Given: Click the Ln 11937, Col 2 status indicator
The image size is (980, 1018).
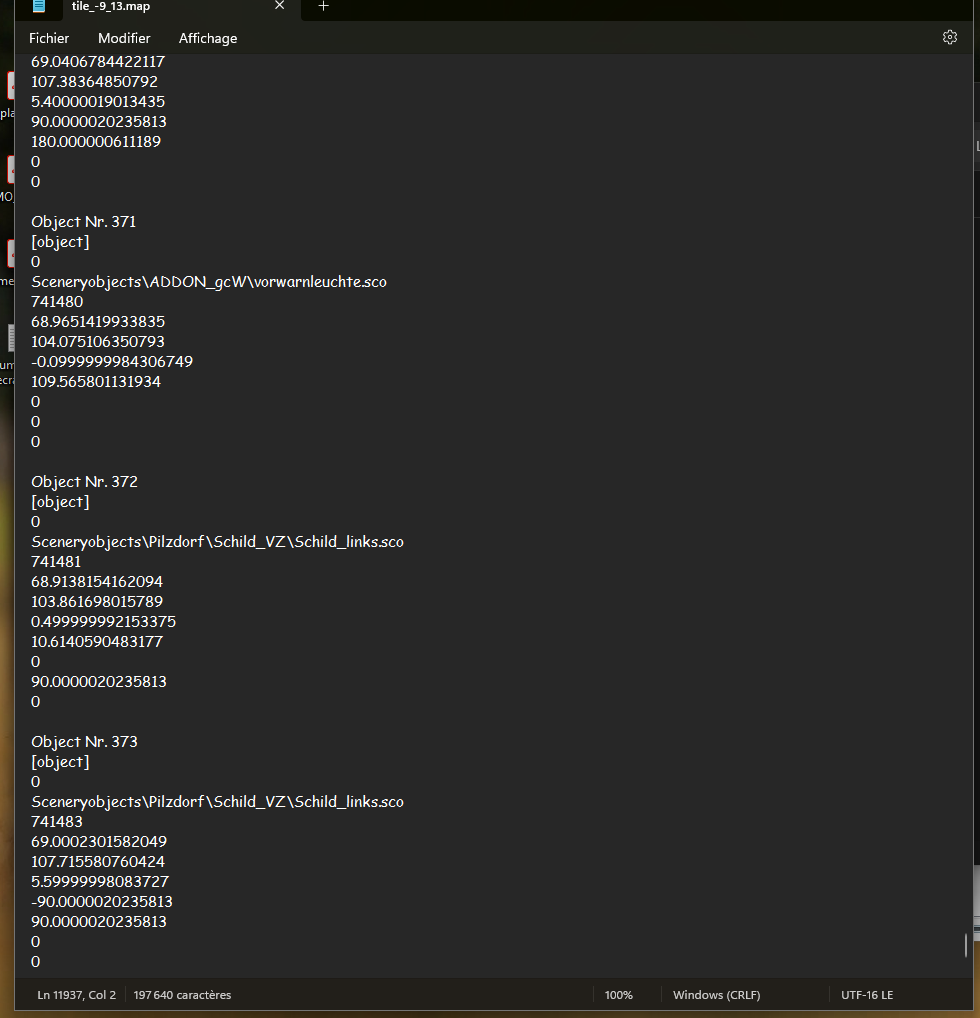Looking at the screenshot, I should point(77,995).
